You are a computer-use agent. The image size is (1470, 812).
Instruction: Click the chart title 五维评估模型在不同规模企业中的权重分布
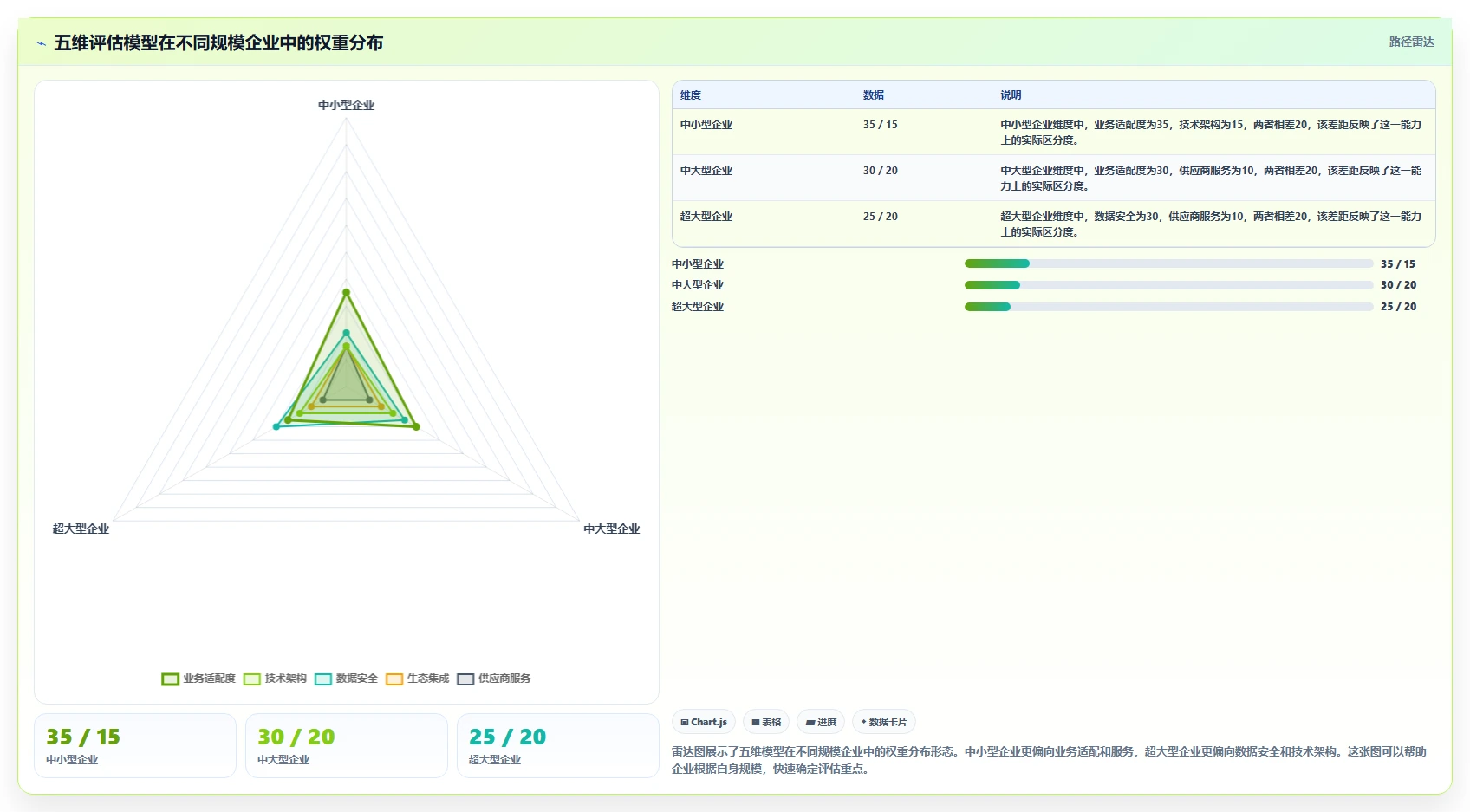pos(218,43)
